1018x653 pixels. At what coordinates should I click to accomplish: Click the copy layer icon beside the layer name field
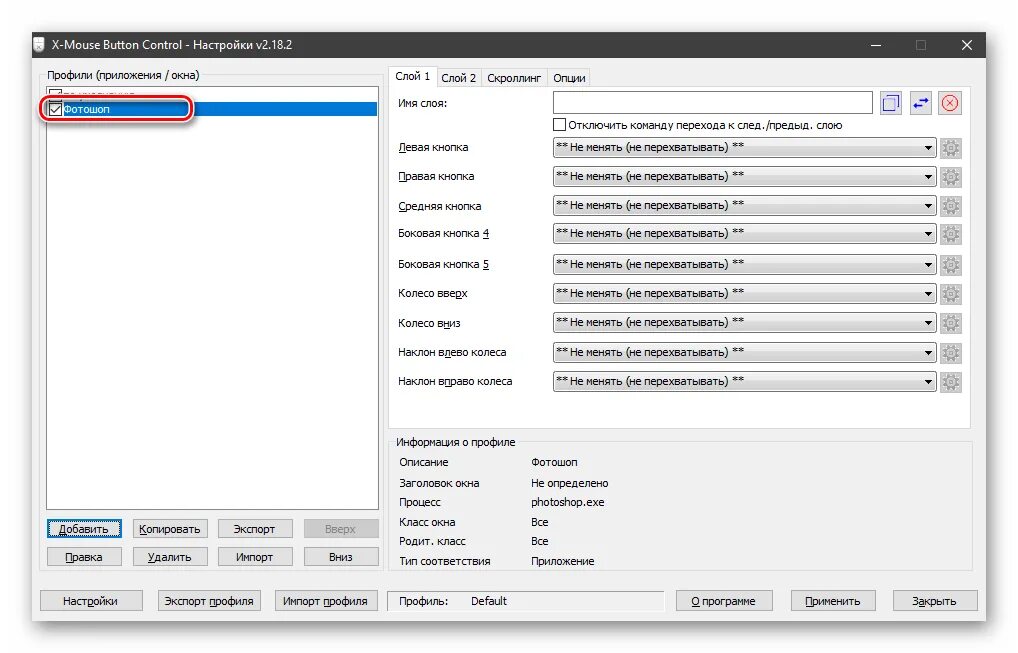pos(891,103)
